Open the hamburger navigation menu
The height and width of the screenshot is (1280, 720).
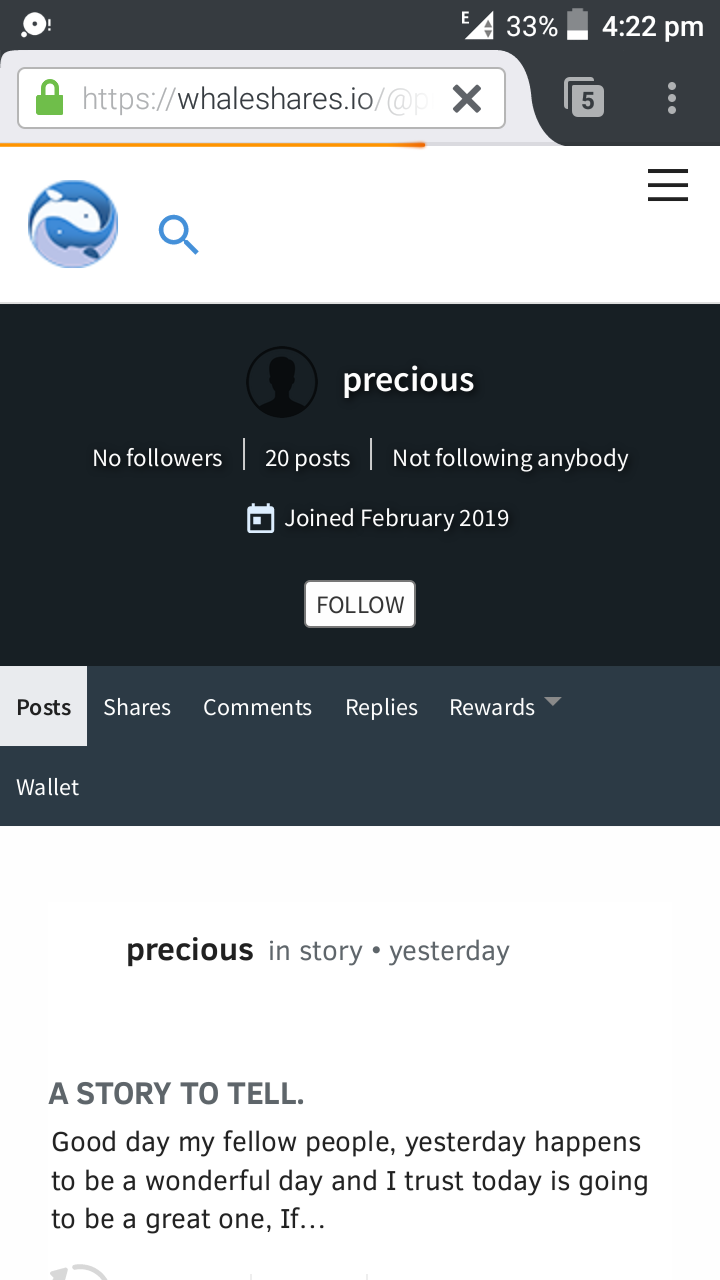(x=667, y=185)
